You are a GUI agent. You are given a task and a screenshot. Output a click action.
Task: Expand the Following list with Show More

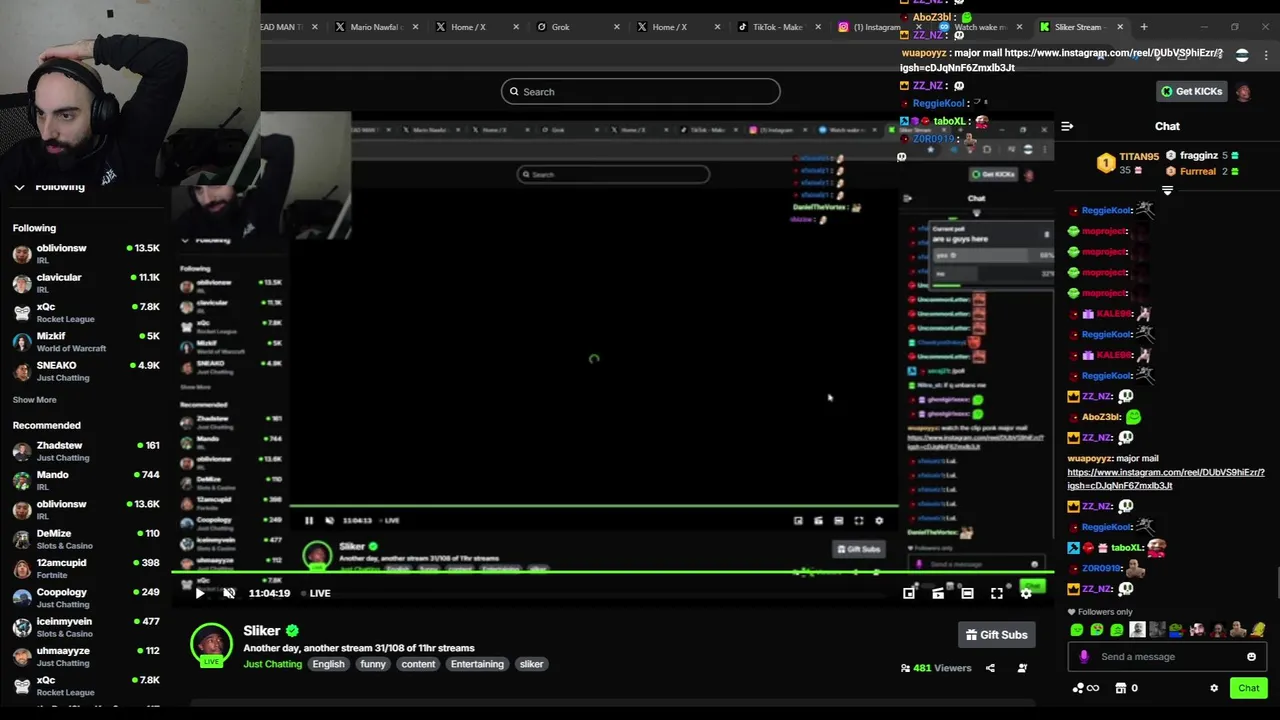(34, 400)
